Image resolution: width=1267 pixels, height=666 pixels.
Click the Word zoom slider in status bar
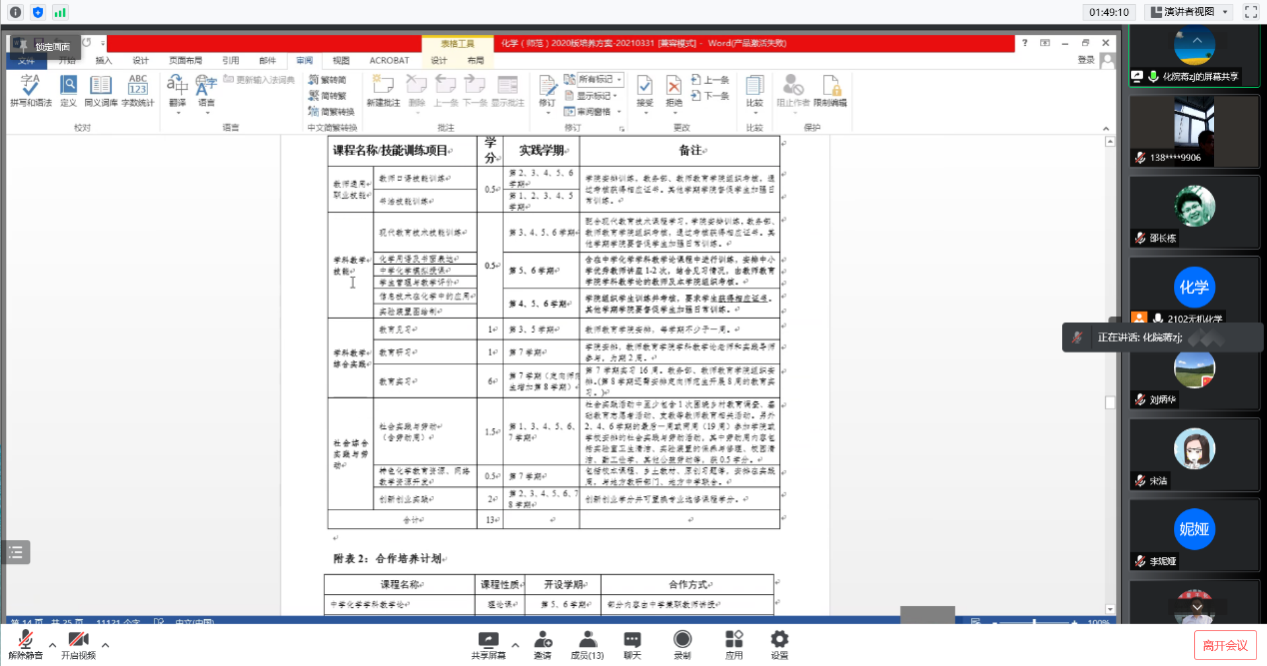[x=1035, y=622]
